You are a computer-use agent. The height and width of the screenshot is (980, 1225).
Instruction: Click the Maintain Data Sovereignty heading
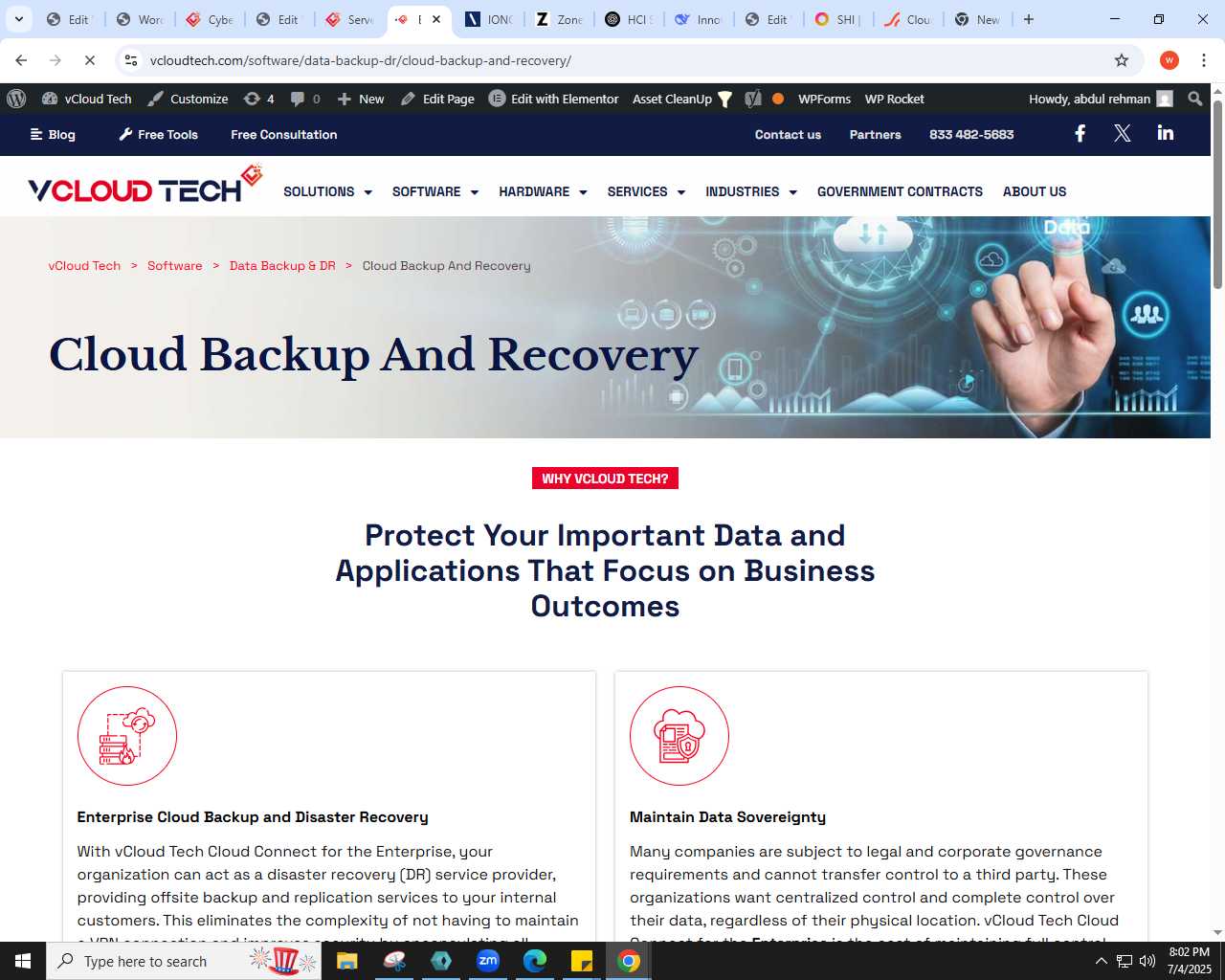point(727,817)
